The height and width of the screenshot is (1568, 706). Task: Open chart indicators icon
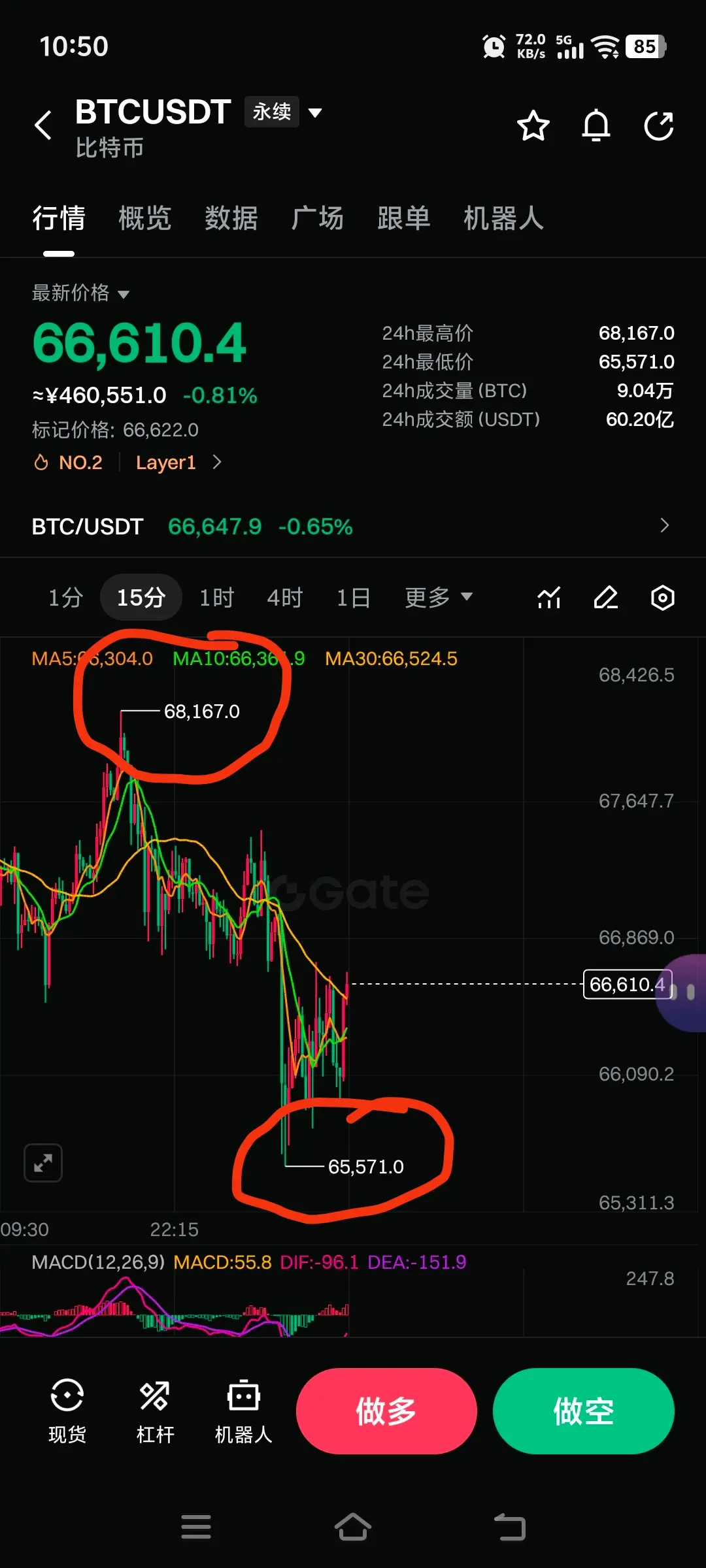[x=549, y=597]
